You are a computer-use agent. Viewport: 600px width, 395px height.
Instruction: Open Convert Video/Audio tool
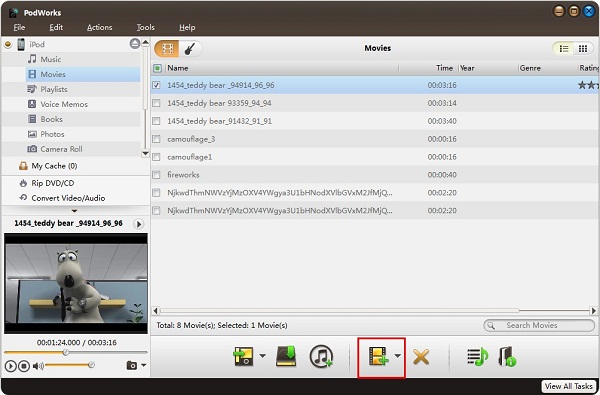click(68, 198)
